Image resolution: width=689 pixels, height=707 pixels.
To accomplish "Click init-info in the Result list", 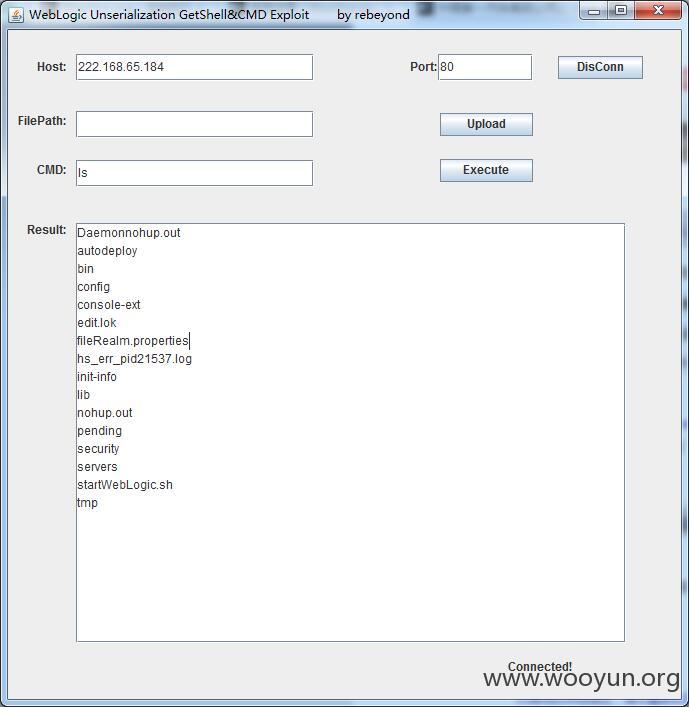I will coord(97,377).
